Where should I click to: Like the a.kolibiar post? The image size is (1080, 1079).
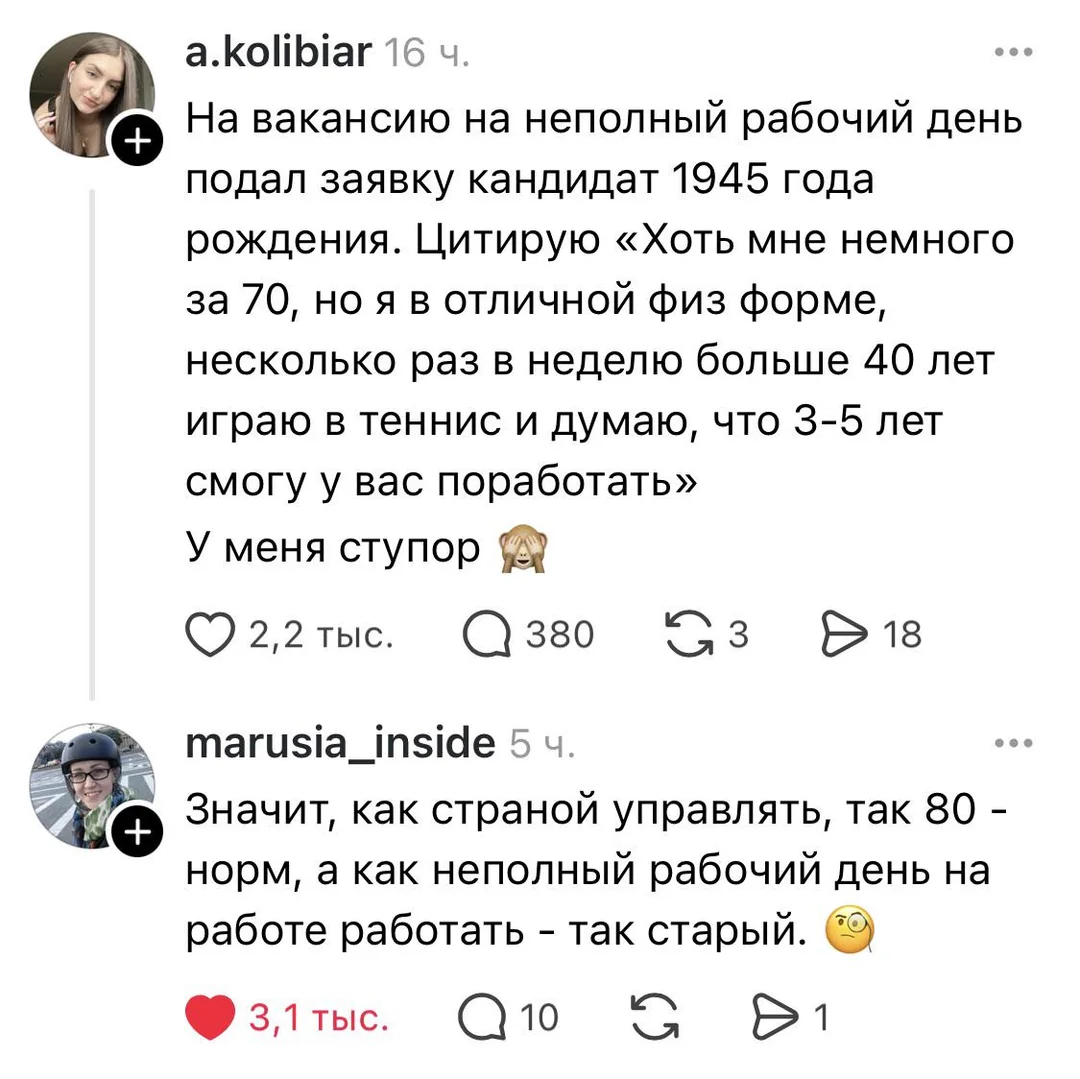pos(211,634)
